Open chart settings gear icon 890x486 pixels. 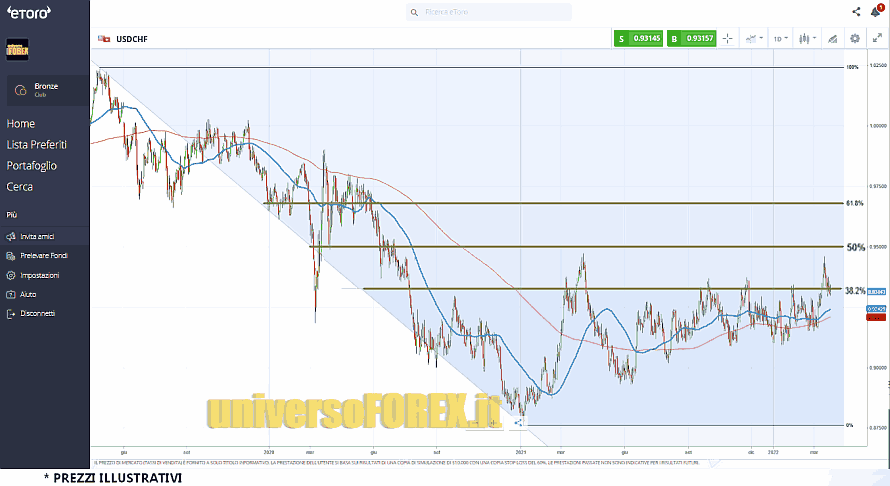(x=855, y=39)
